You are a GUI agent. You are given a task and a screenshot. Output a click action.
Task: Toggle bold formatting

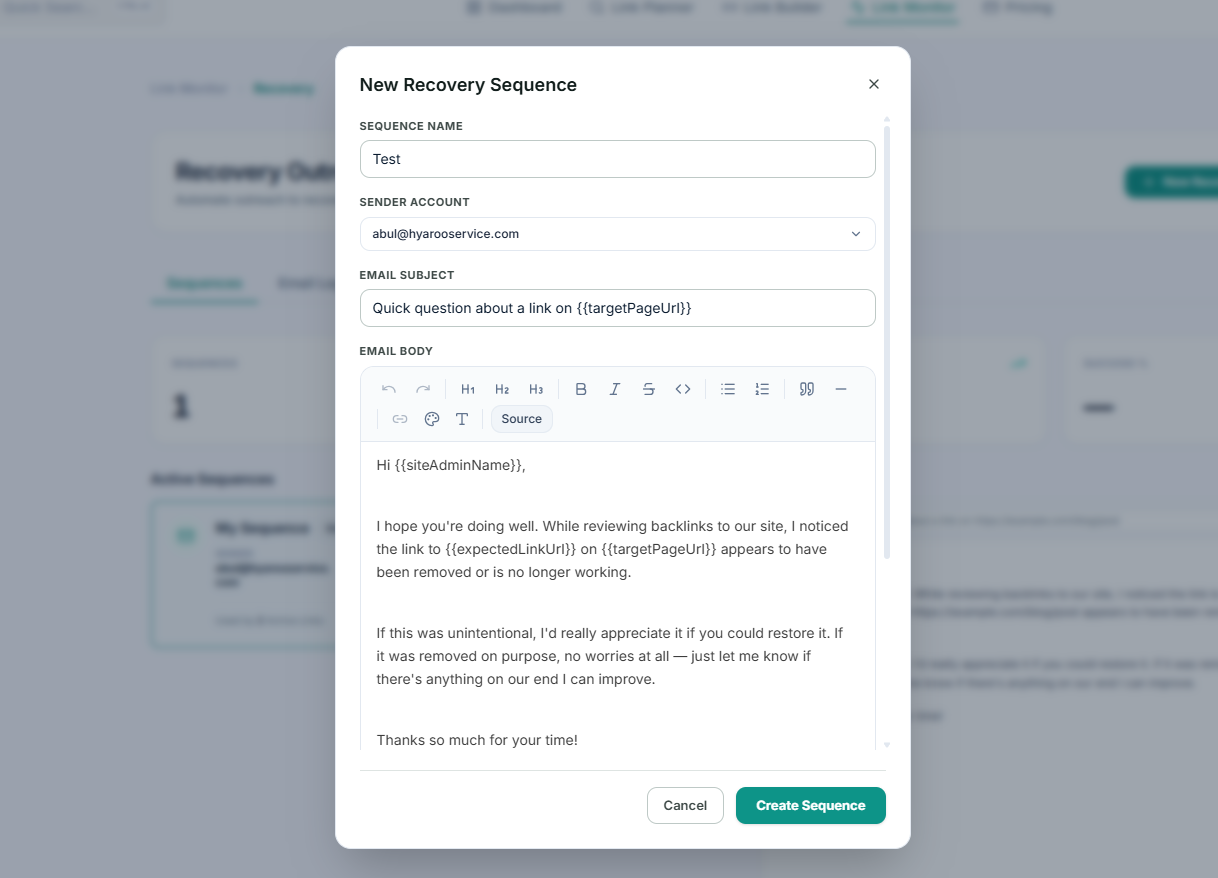pos(581,389)
